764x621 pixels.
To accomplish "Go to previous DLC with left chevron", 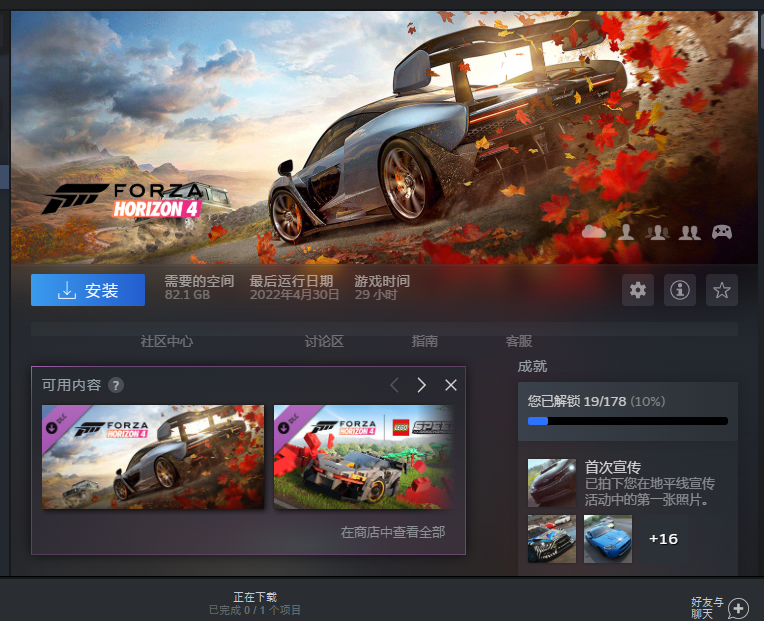I will [395, 385].
